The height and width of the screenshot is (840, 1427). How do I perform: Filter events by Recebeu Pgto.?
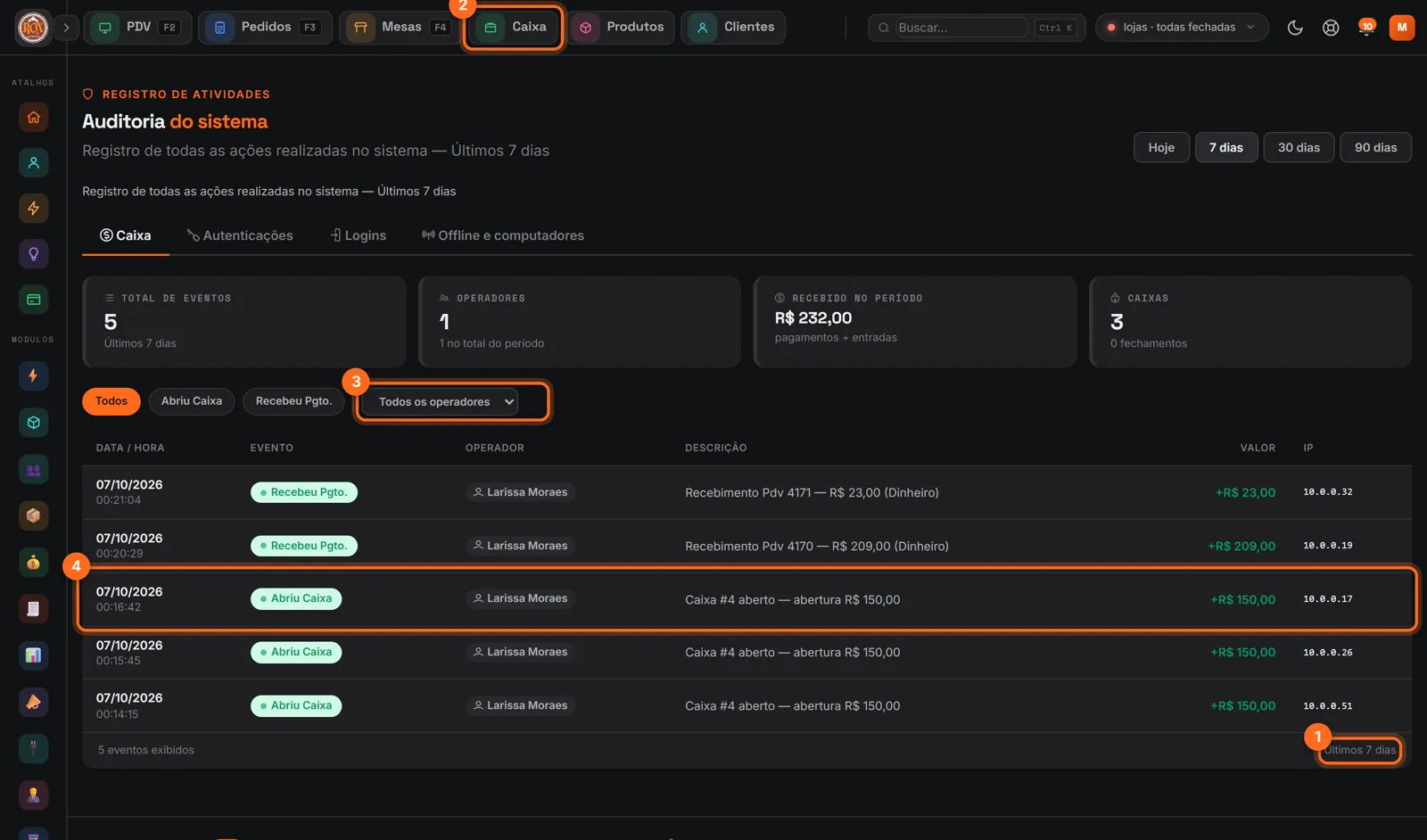293,401
